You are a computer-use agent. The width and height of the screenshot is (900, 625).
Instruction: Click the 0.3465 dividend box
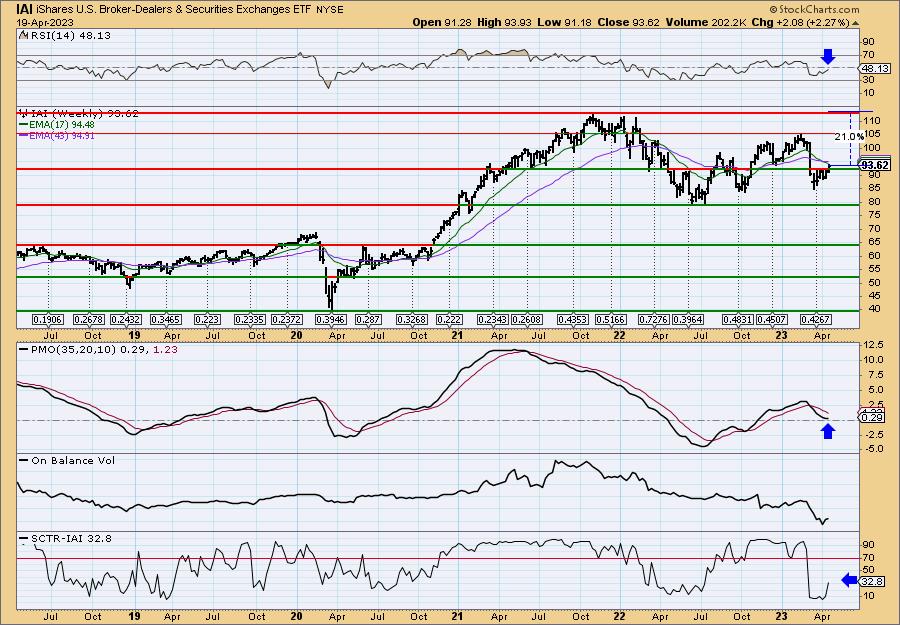click(166, 320)
